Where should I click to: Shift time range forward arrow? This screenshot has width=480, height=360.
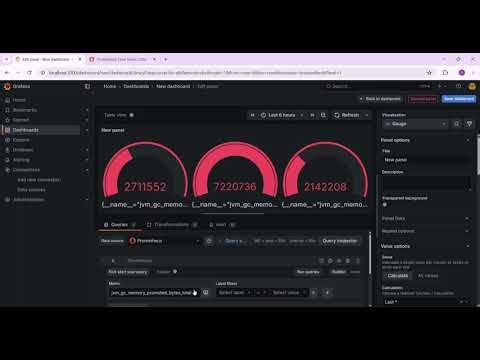coord(312,115)
